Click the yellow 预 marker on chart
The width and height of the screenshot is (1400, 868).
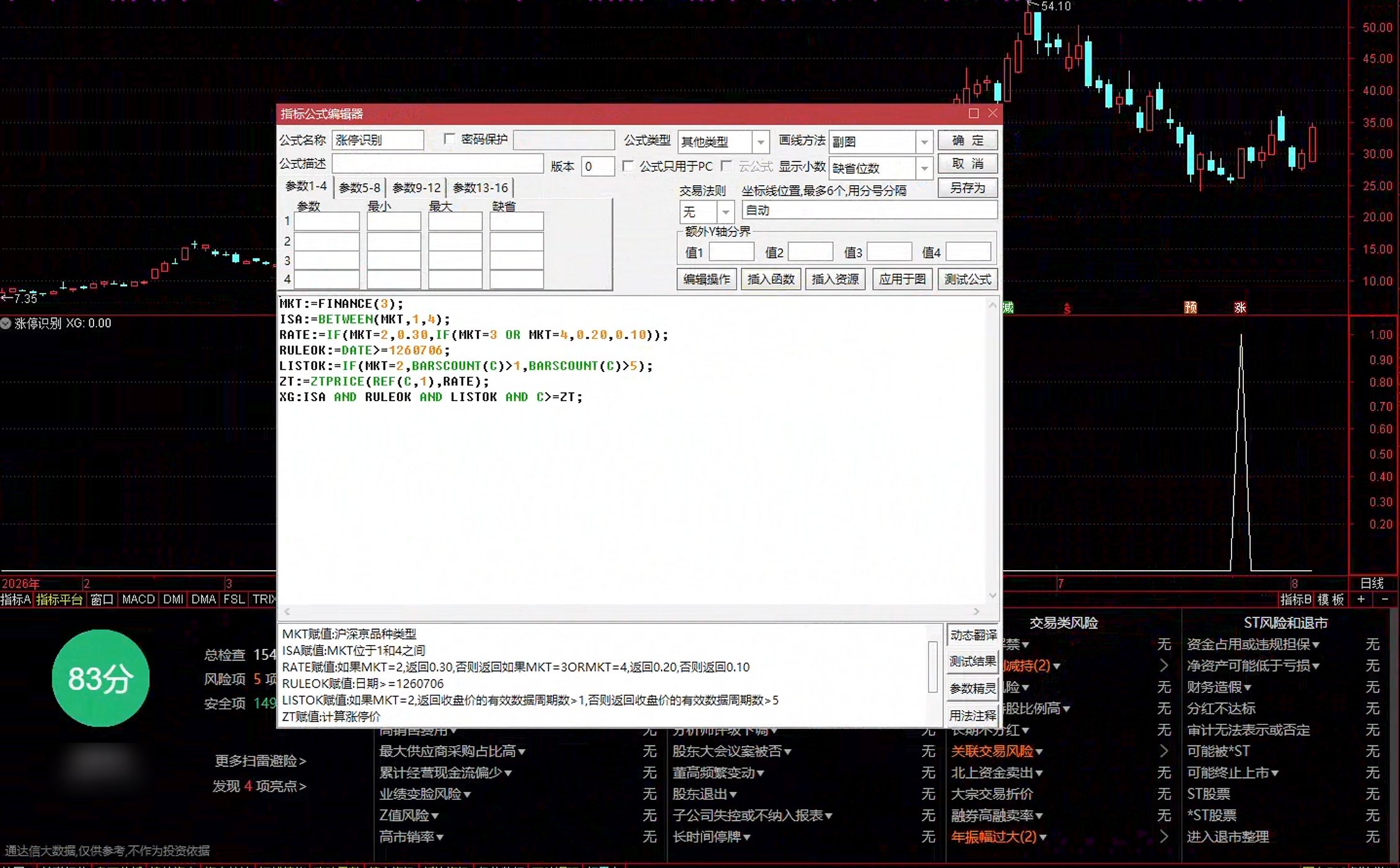1190,308
